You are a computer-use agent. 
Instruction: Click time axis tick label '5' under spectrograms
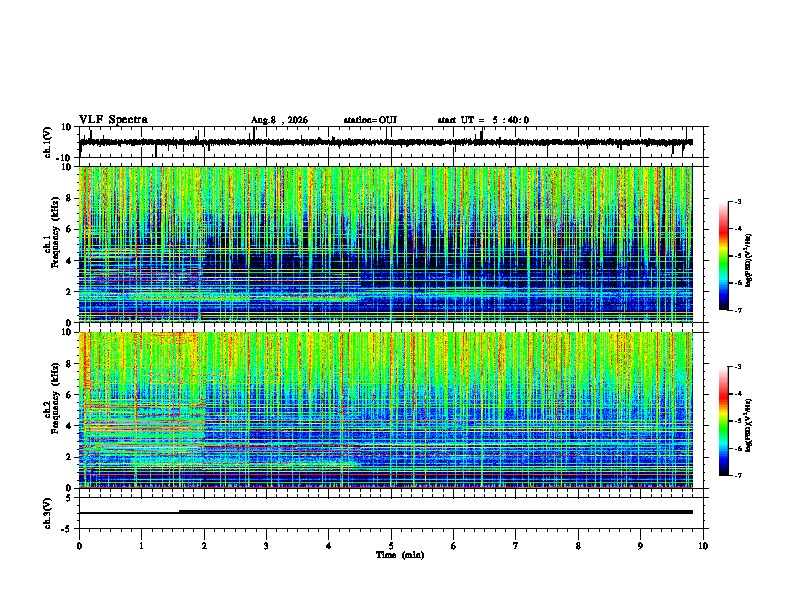click(x=391, y=546)
